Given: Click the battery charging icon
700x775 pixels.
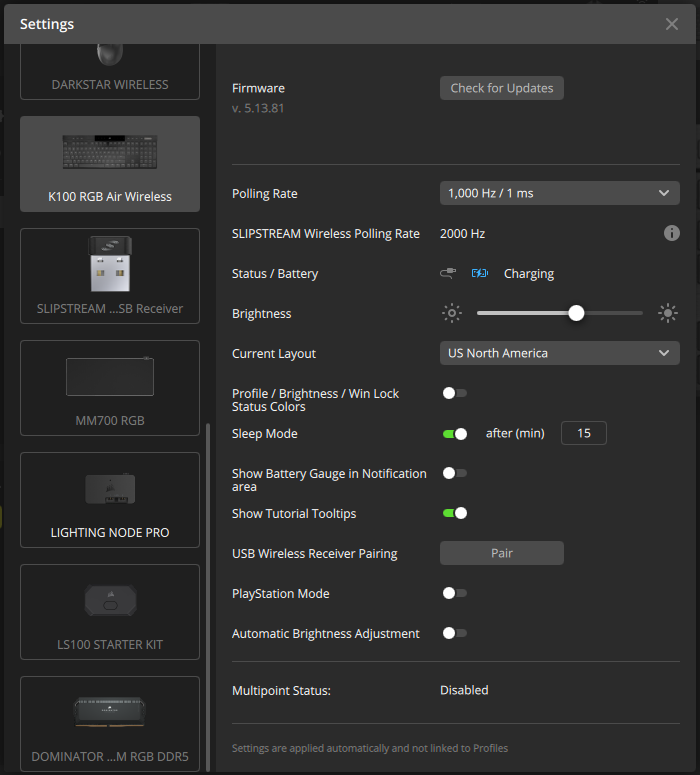Looking at the screenshot, I should 480,273.
